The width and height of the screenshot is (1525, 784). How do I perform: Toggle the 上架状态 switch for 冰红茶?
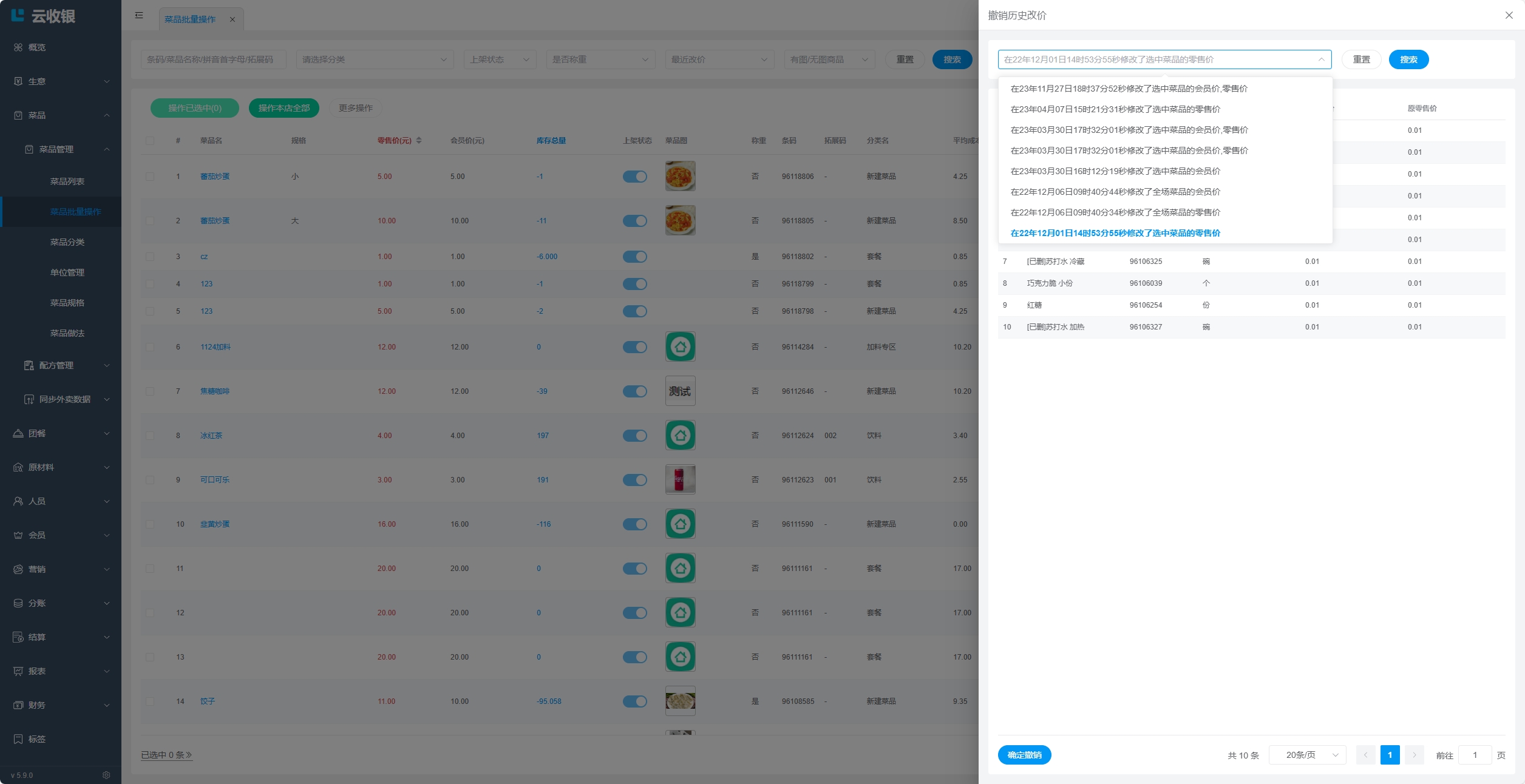point(634,436)
